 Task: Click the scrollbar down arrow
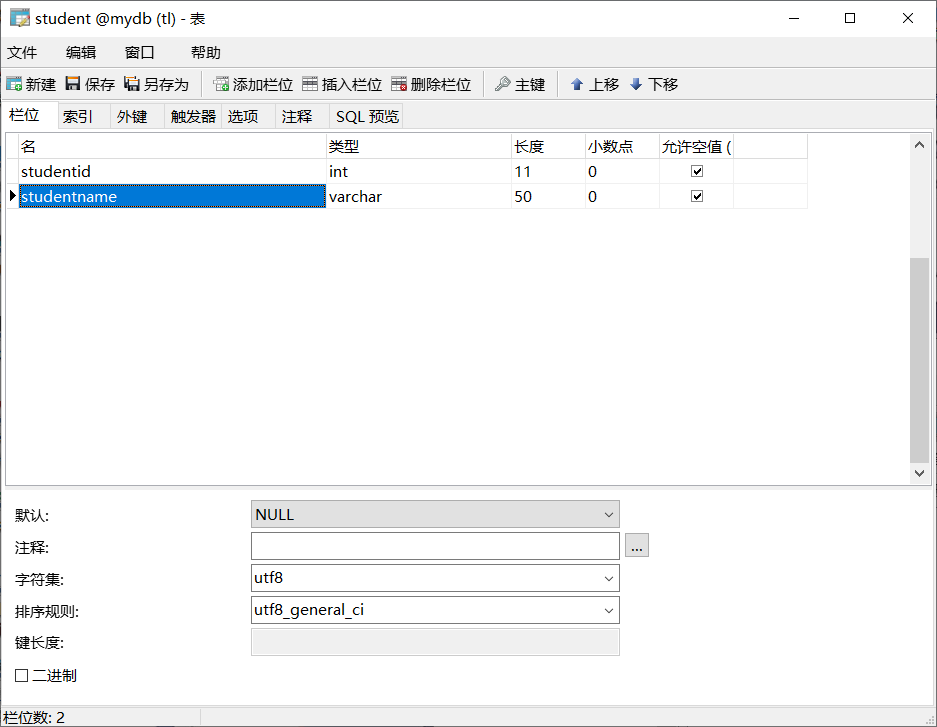coord(919,473)
